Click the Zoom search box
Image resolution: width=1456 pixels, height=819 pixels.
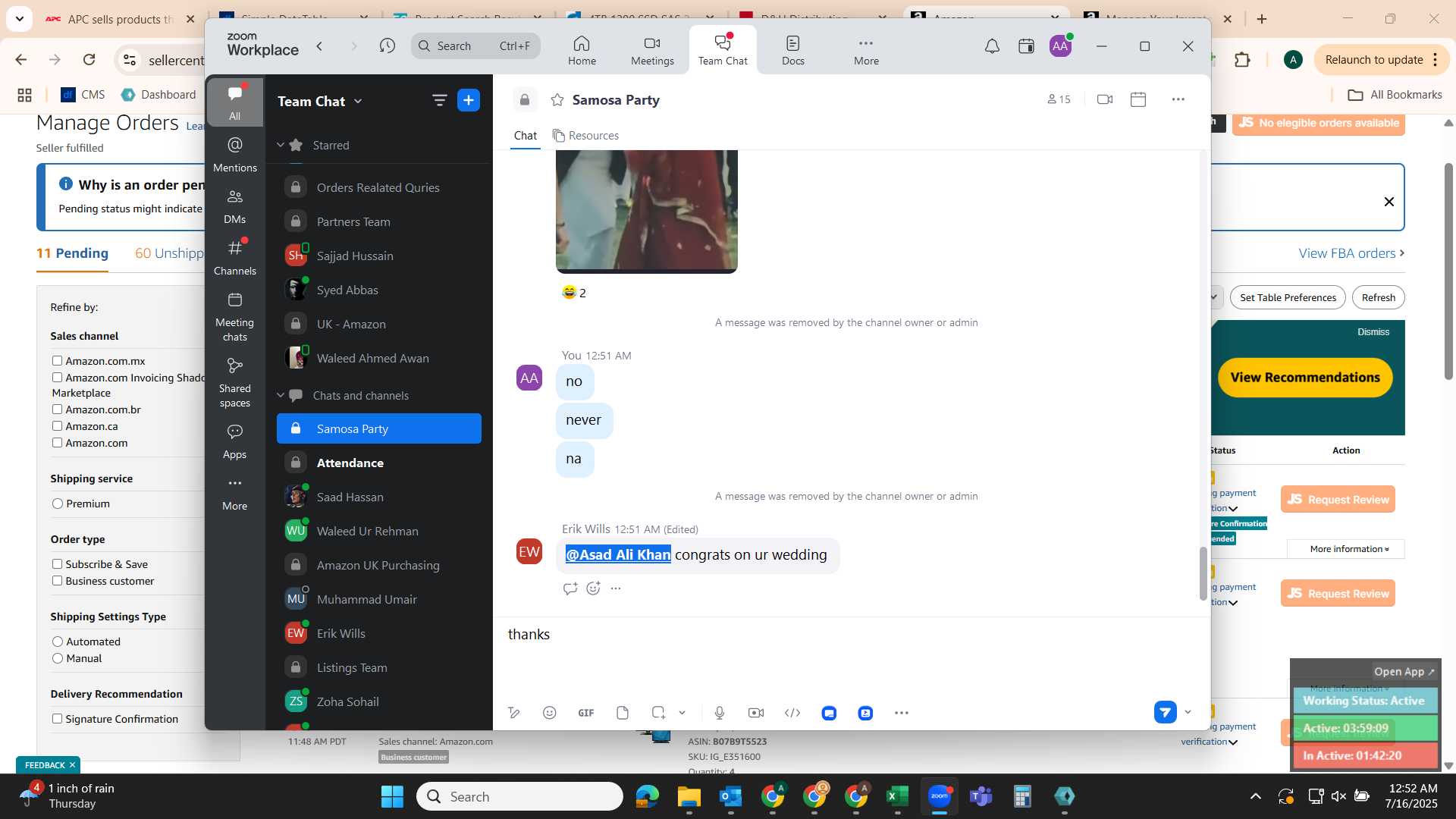click(x=475, y=46)
